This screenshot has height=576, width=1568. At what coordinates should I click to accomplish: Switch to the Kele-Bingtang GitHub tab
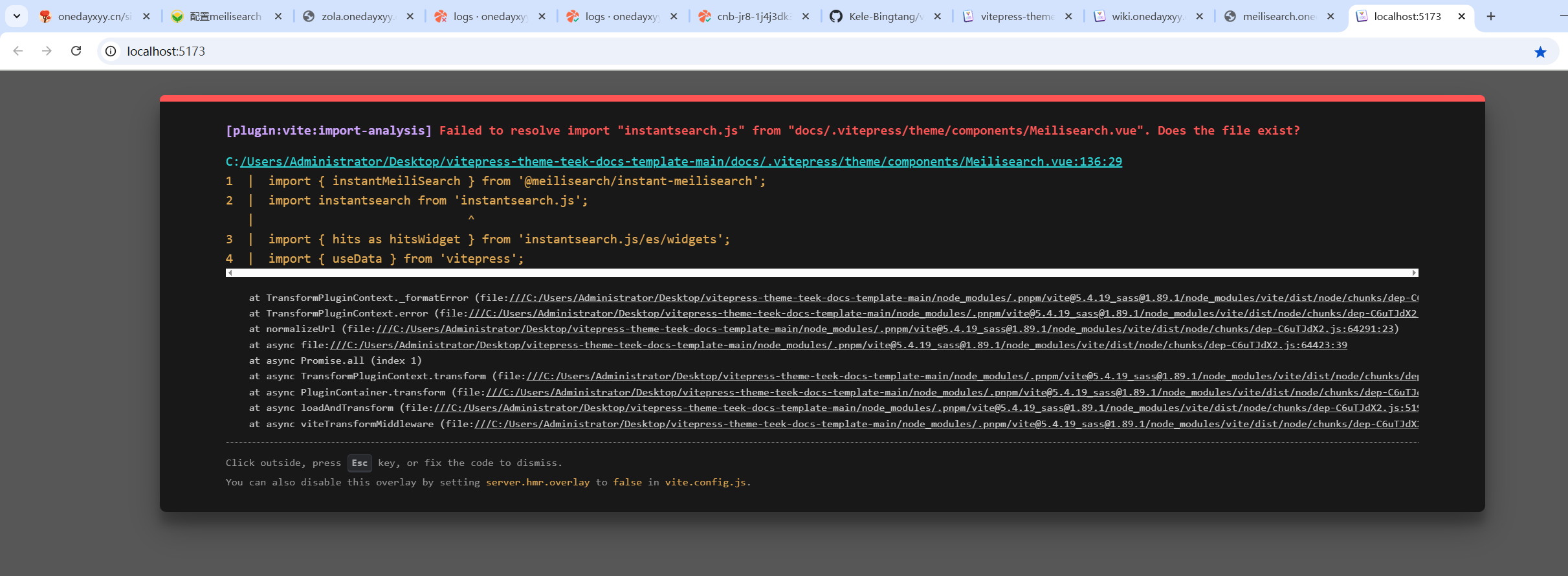(885, 16)
